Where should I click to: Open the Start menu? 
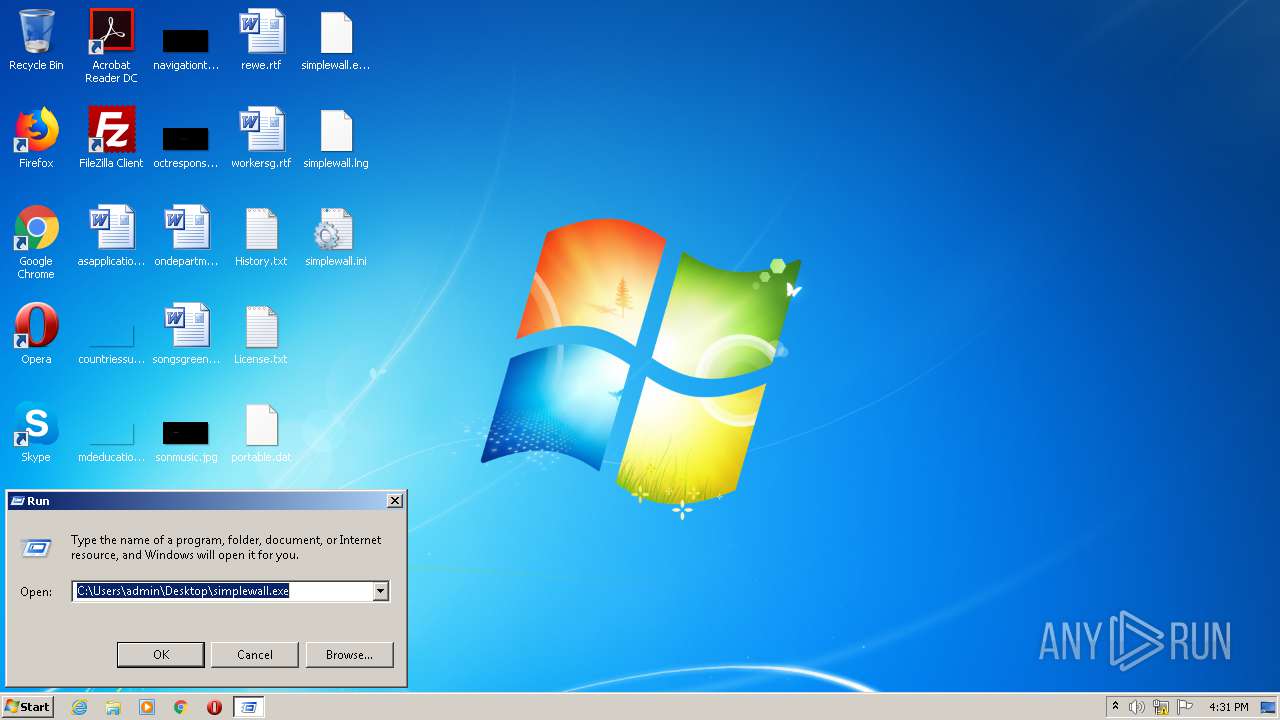[27, 707]
